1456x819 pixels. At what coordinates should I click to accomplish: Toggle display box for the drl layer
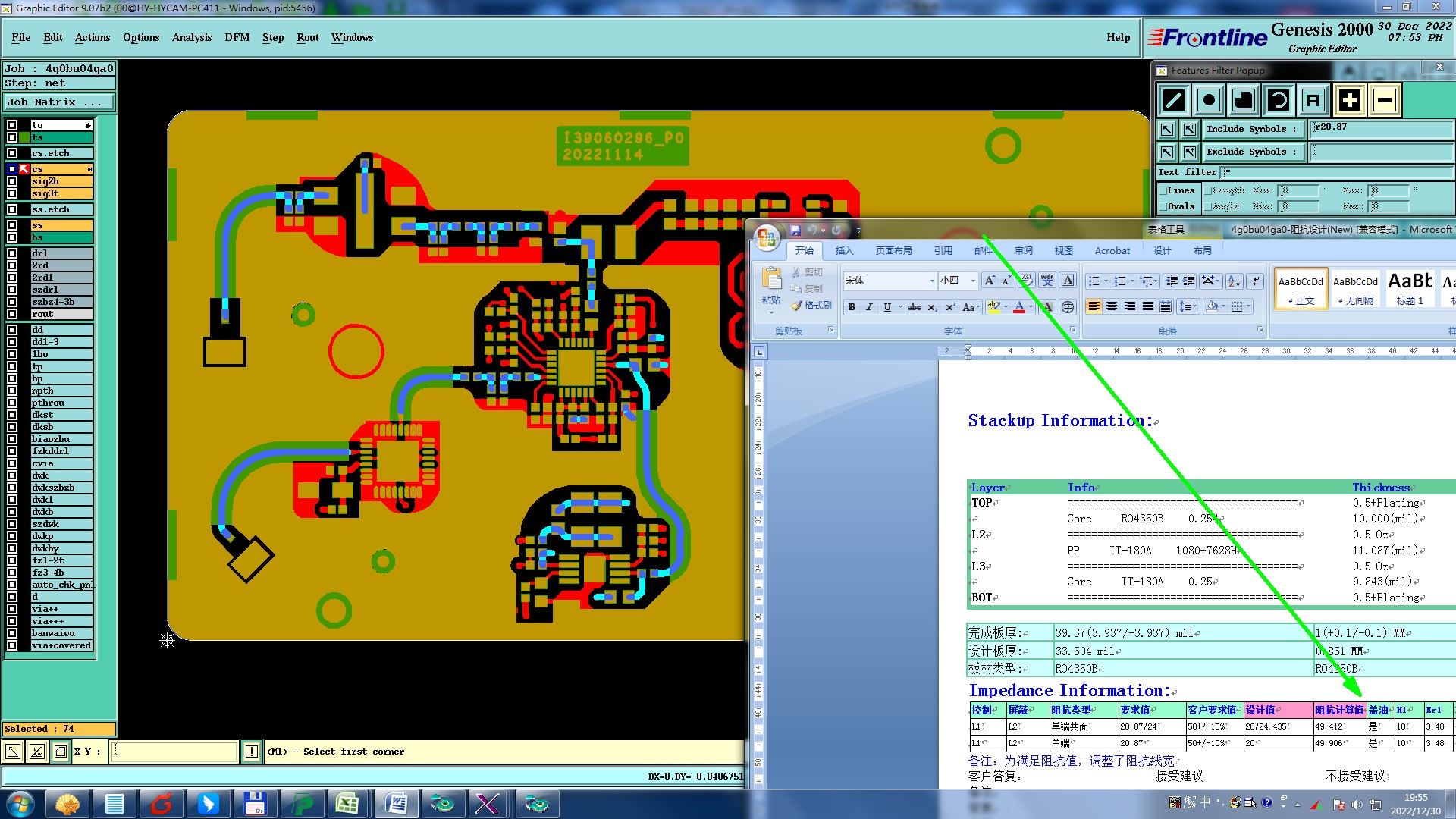(12, 253)
